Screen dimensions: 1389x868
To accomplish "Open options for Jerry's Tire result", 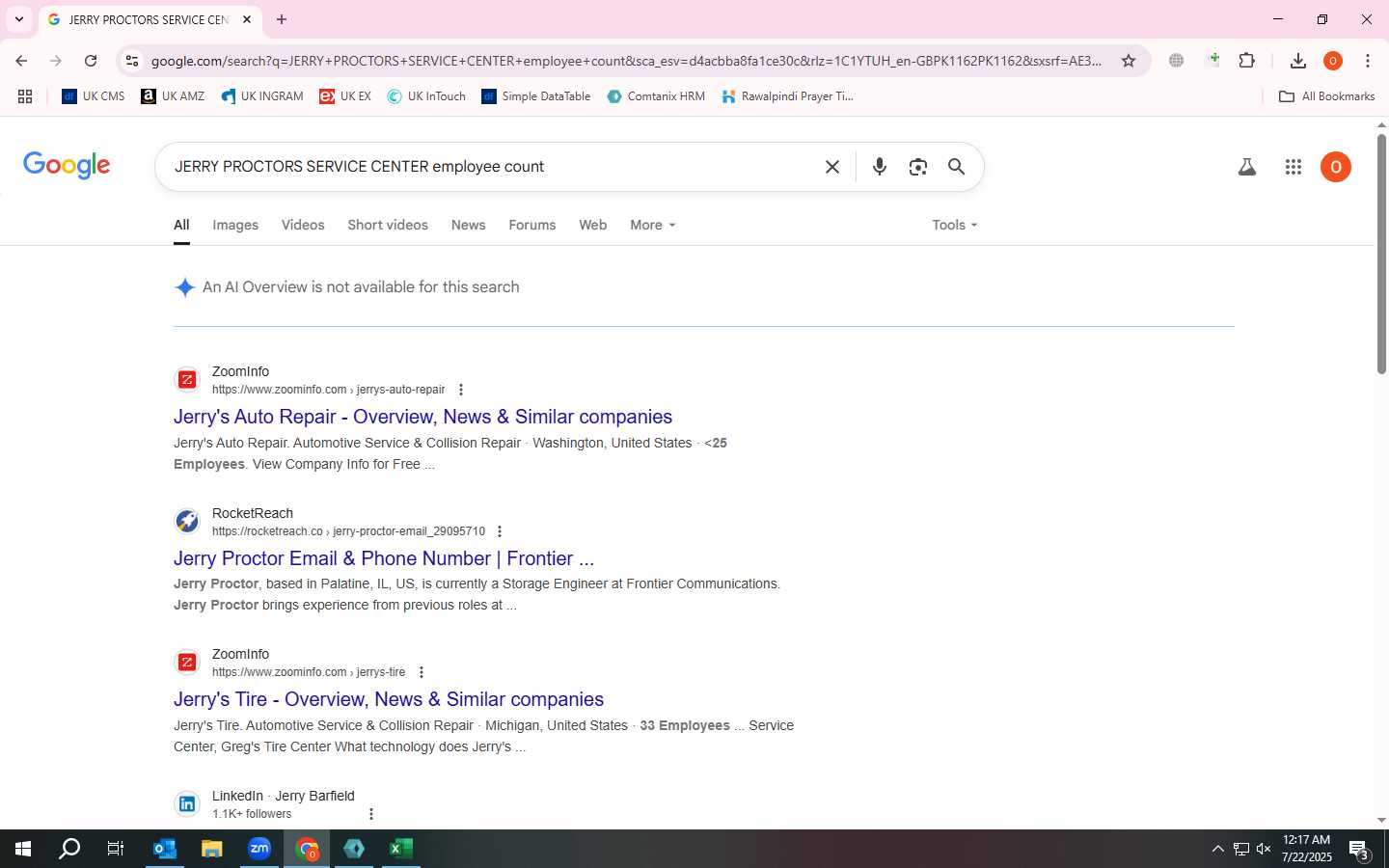I will [422, 672].
